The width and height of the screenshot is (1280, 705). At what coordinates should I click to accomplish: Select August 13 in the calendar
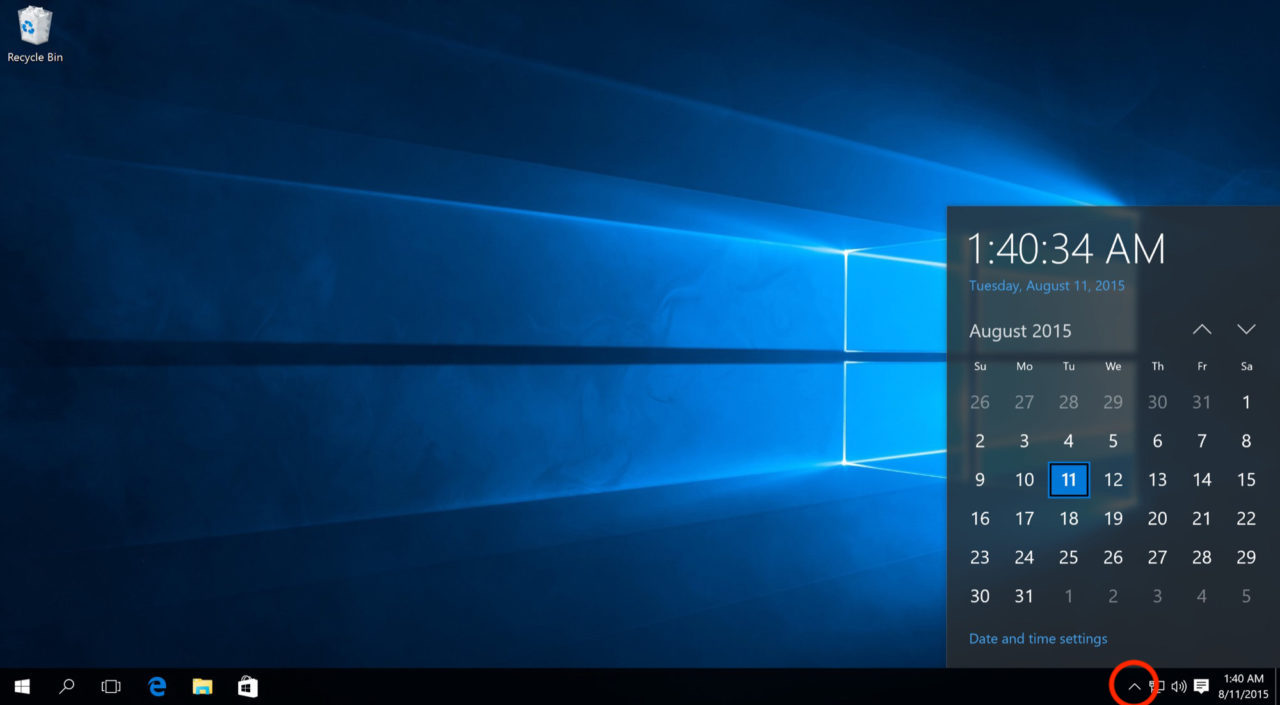tap(1157, 480)
